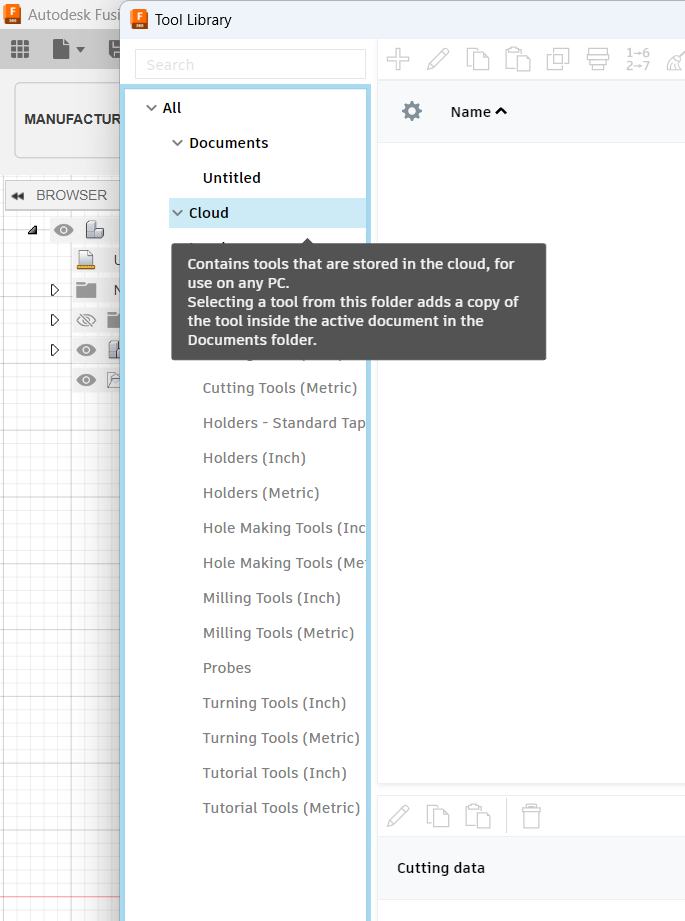Screen dimensions: 685x921
Task: Click in the tool library Search field
Action: coord(250,64)
